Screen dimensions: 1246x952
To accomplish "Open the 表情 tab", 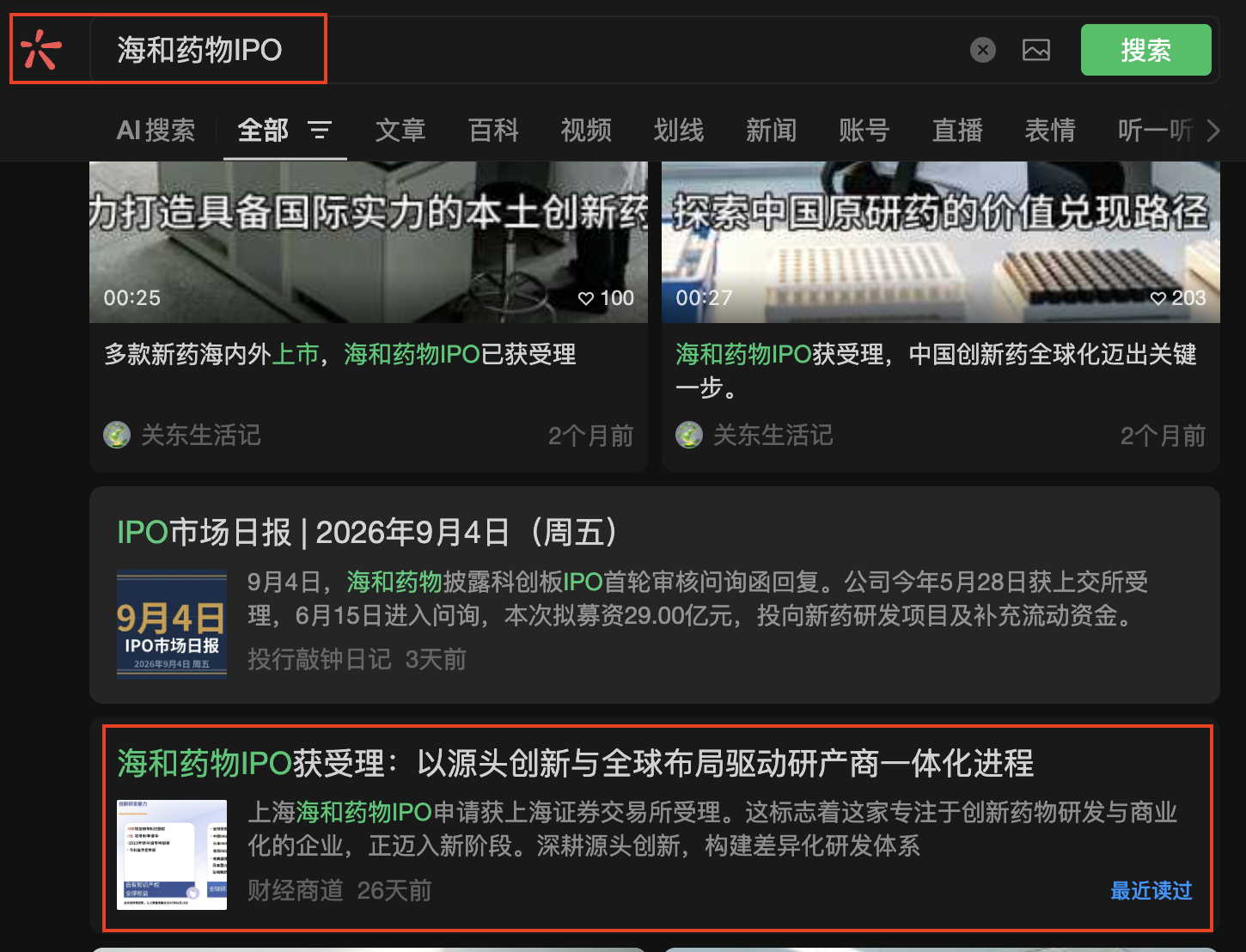I will point(1050,131).
